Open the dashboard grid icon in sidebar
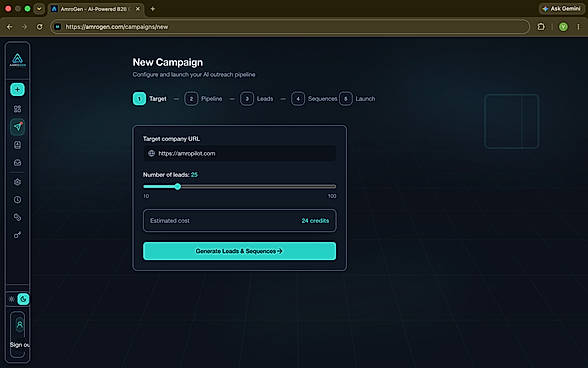The height and width of the screenshot is (368, 588). tap(17, 109)
